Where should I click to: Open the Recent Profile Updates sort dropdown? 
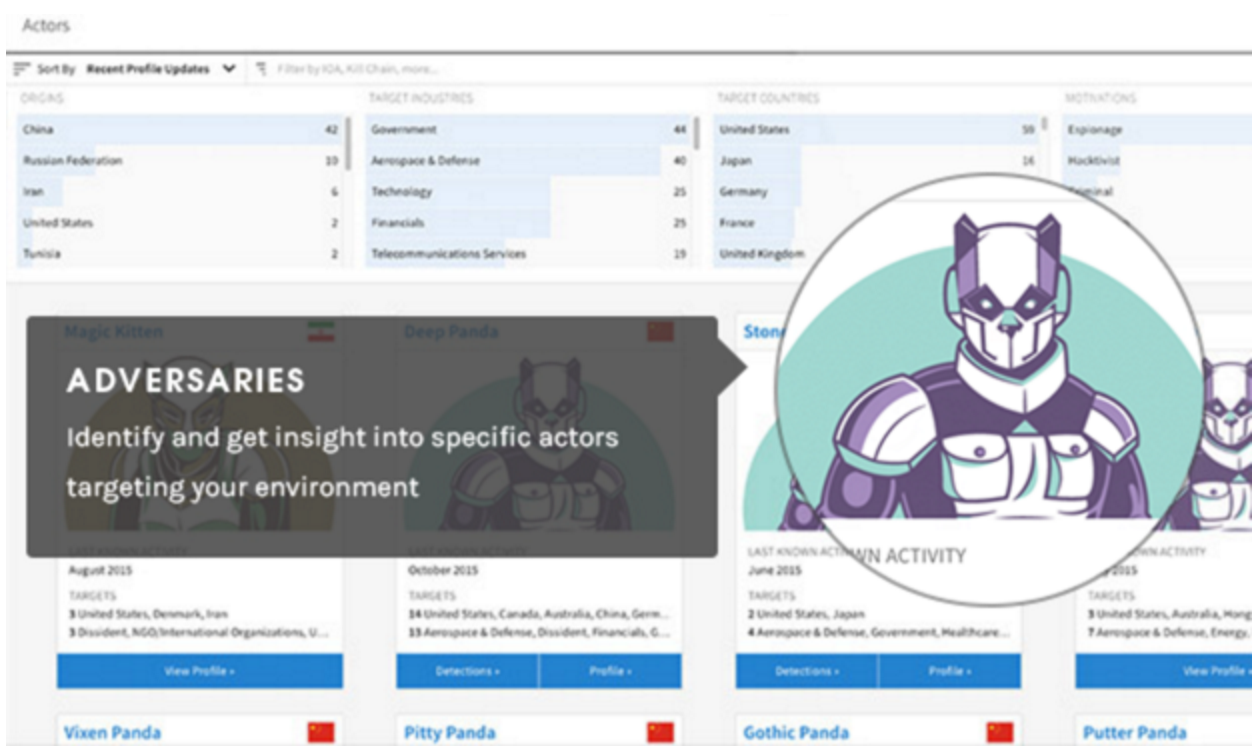160,69
